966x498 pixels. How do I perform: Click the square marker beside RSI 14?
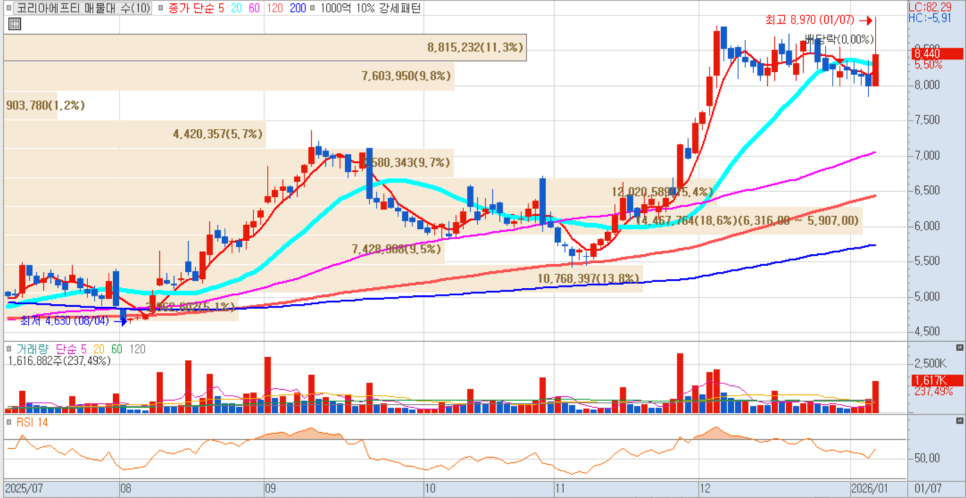pyautogui.click(x=9, y=422)
